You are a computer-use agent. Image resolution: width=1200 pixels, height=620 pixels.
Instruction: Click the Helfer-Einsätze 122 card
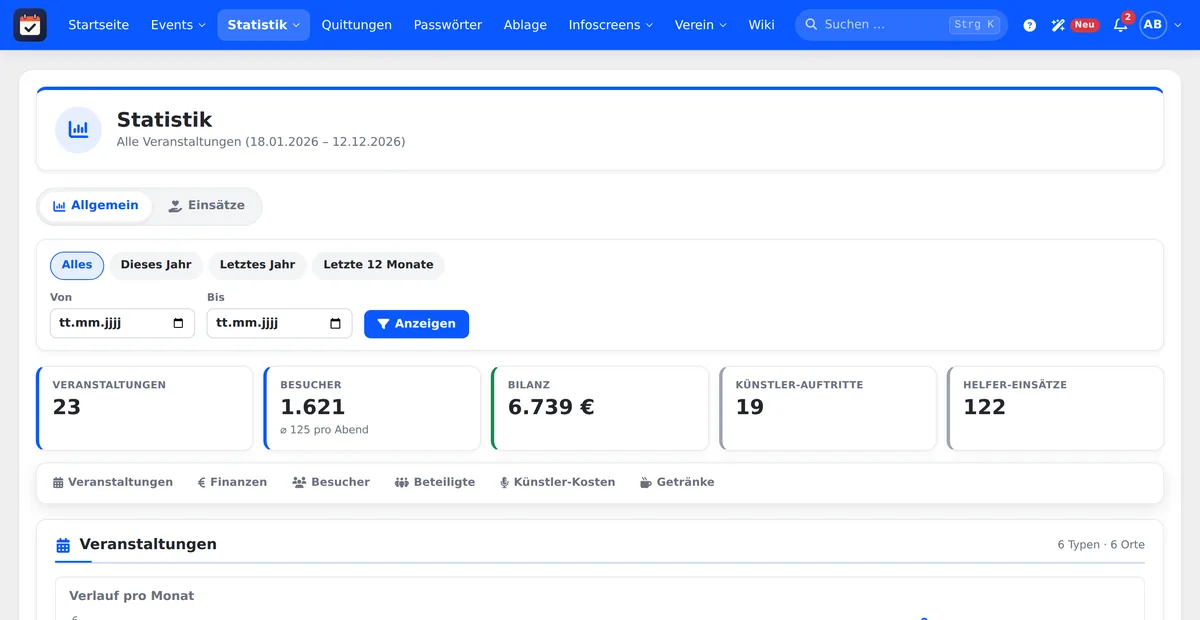coord(1055,408)
